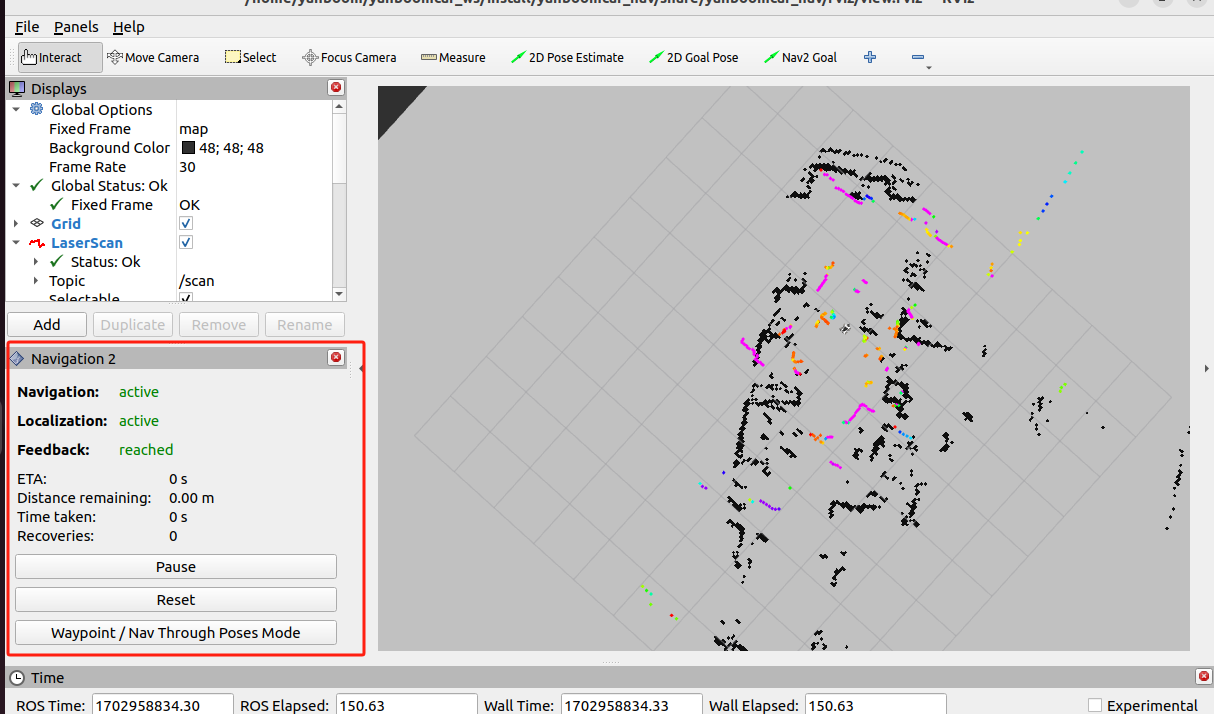Expand the Grid display node

(16, 223)
